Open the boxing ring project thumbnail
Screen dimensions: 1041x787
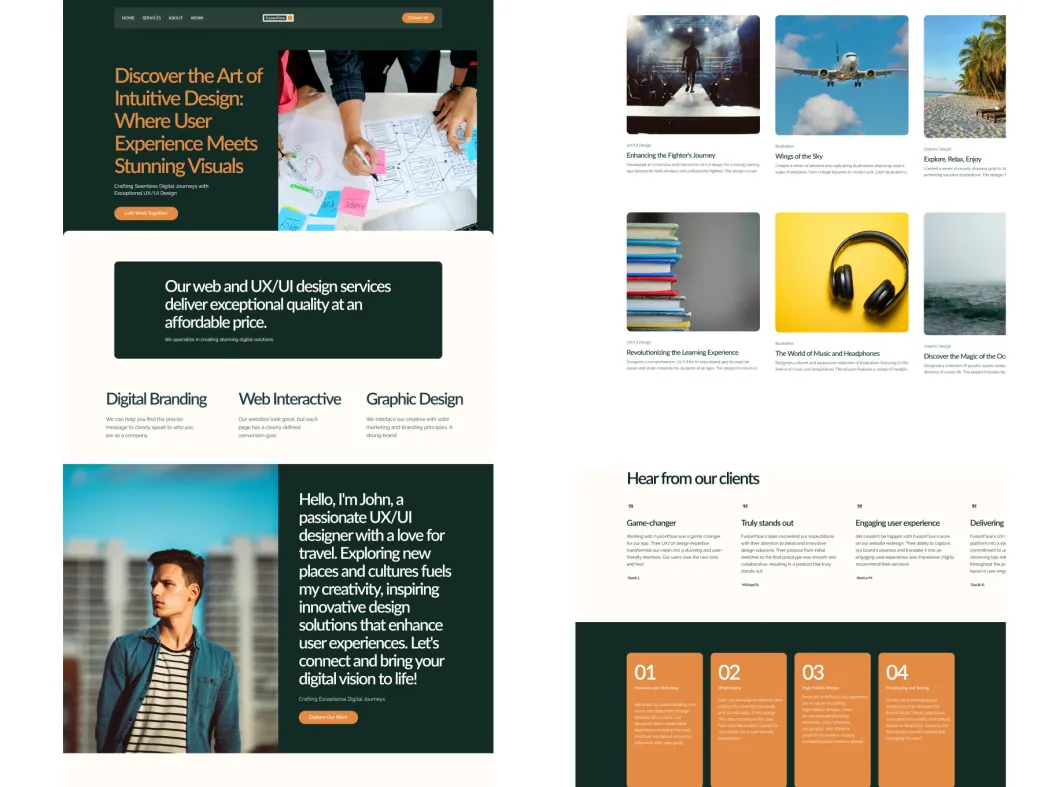pyautogui.click(x=693, y=74)
